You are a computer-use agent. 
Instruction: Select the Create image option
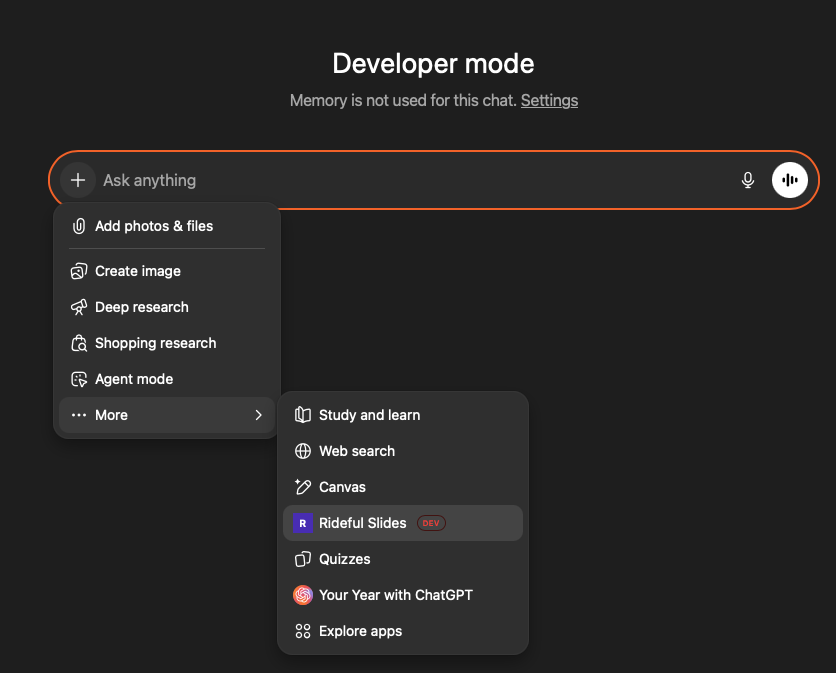click(x=137, y=271)
